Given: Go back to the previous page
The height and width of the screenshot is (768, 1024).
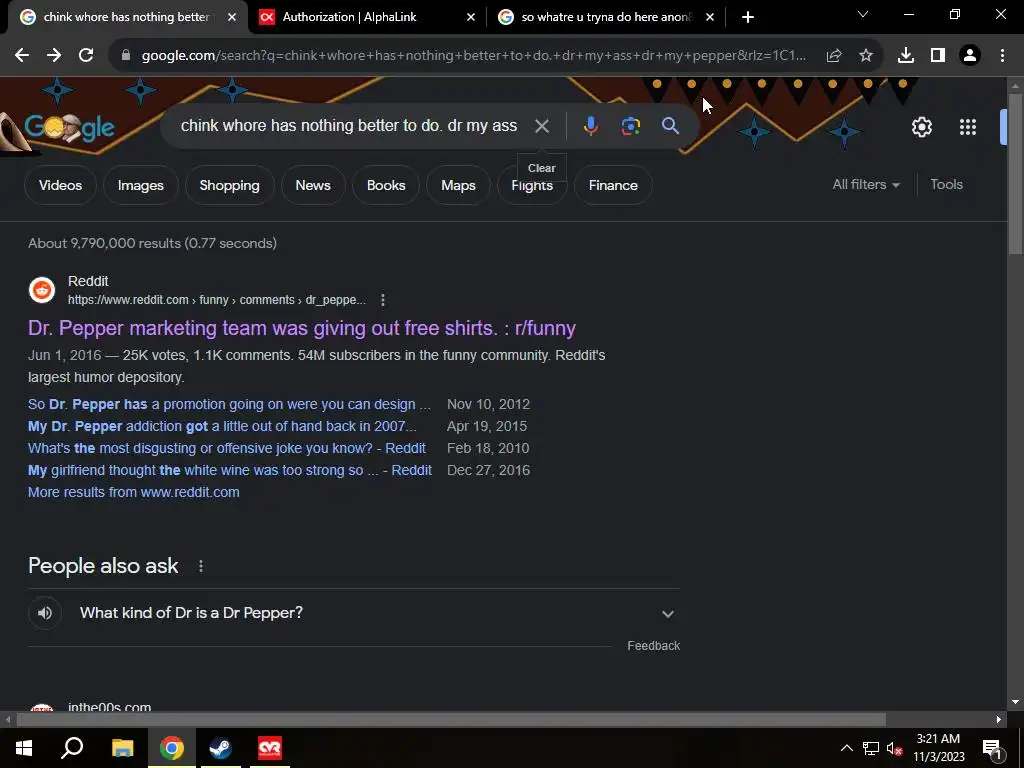Looking at the screenshot, I should [x=22, y=56].
